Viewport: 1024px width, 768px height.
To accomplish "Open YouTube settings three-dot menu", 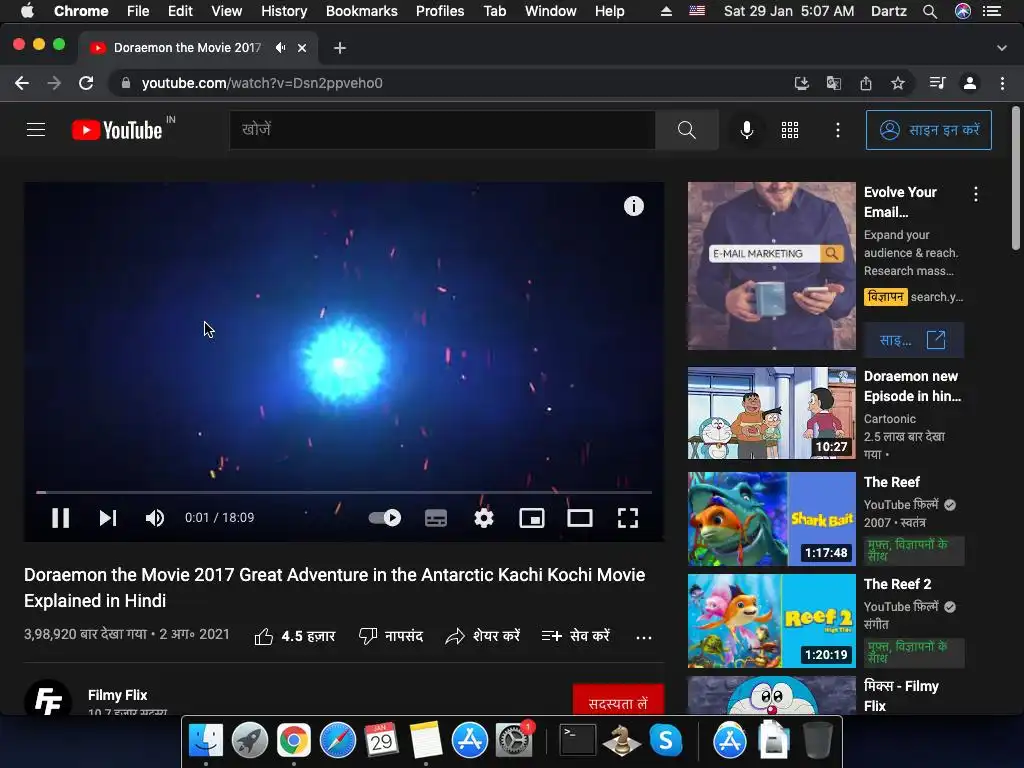I will (x=838, y=130).
